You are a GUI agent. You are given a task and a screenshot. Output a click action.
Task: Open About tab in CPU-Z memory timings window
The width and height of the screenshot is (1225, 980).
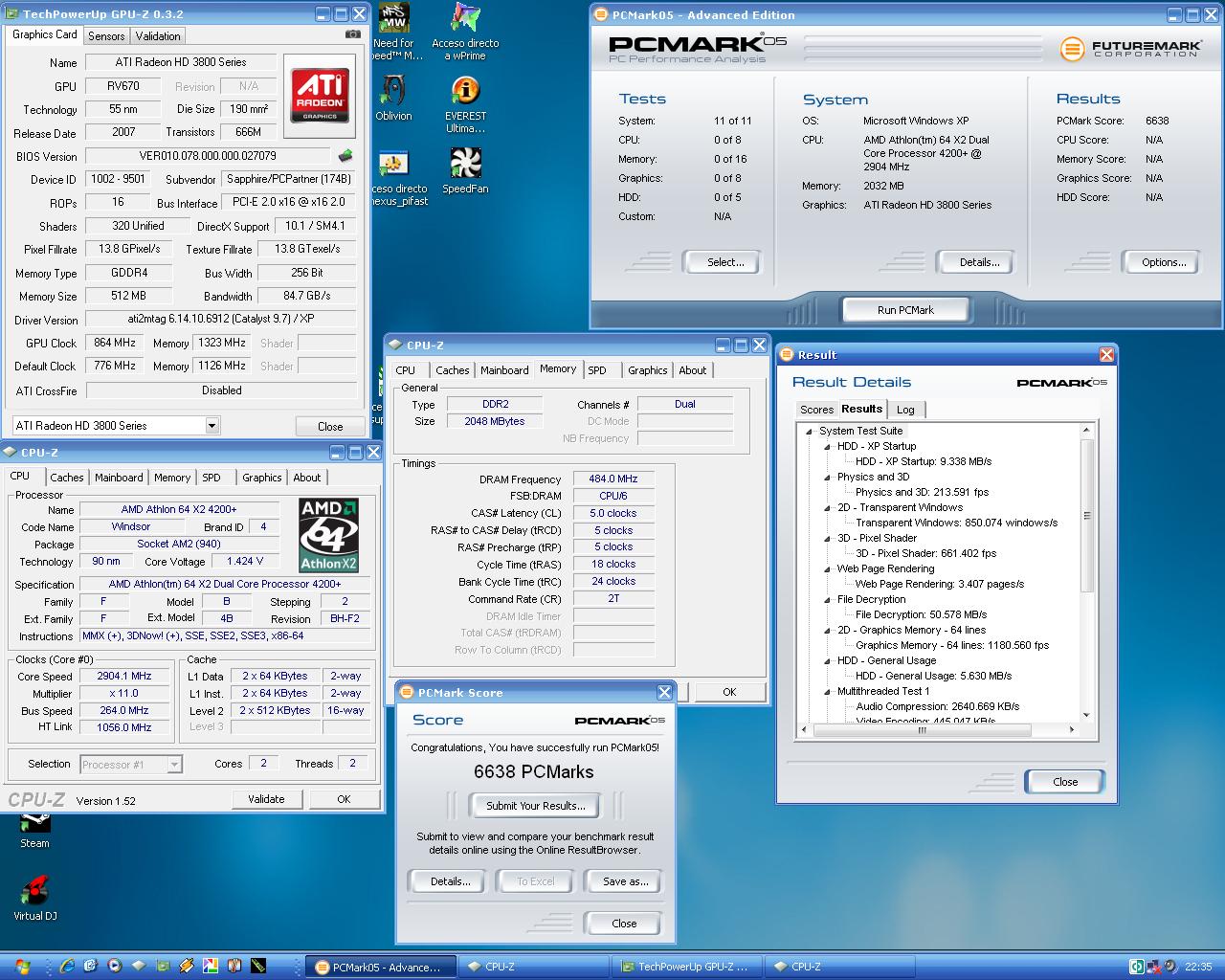tap(693, 370)
